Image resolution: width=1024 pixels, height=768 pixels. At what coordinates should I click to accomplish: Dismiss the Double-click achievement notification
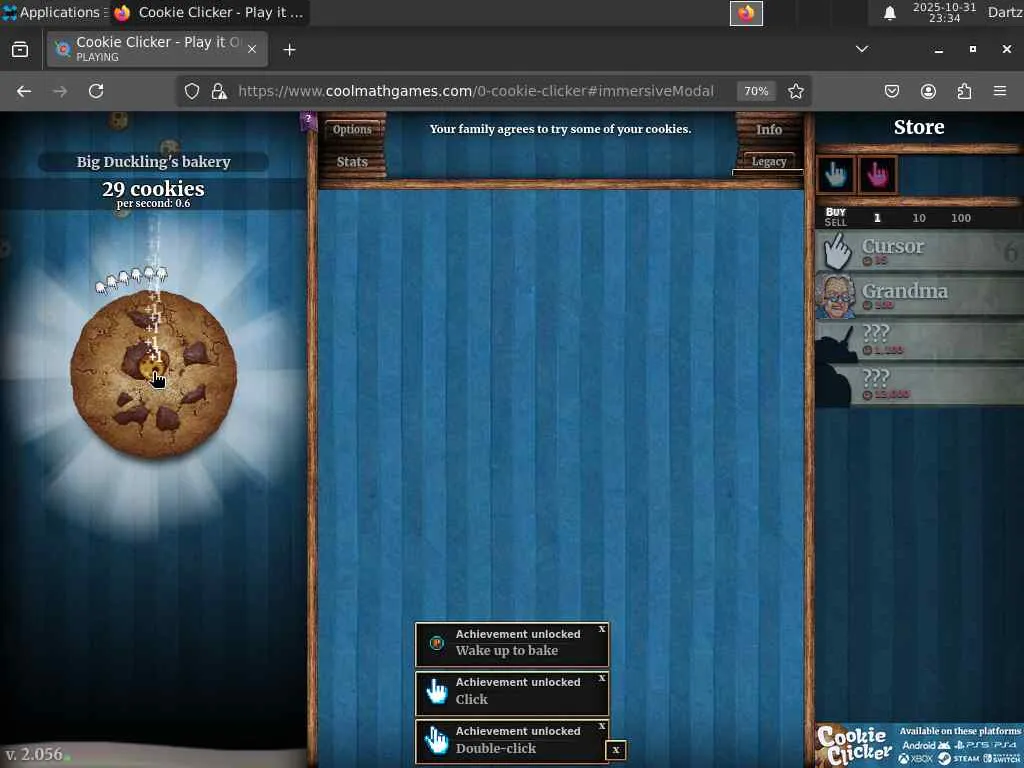602,726
